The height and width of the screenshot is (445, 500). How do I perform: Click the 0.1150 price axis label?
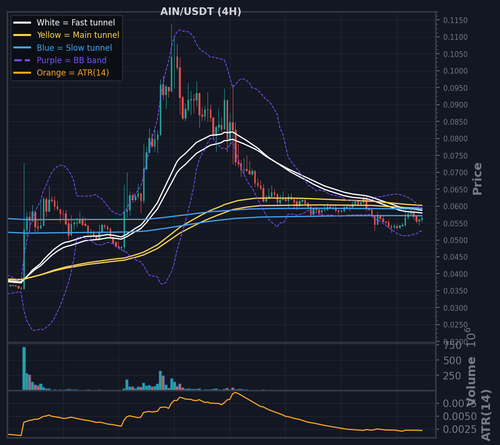click(455, 20)
